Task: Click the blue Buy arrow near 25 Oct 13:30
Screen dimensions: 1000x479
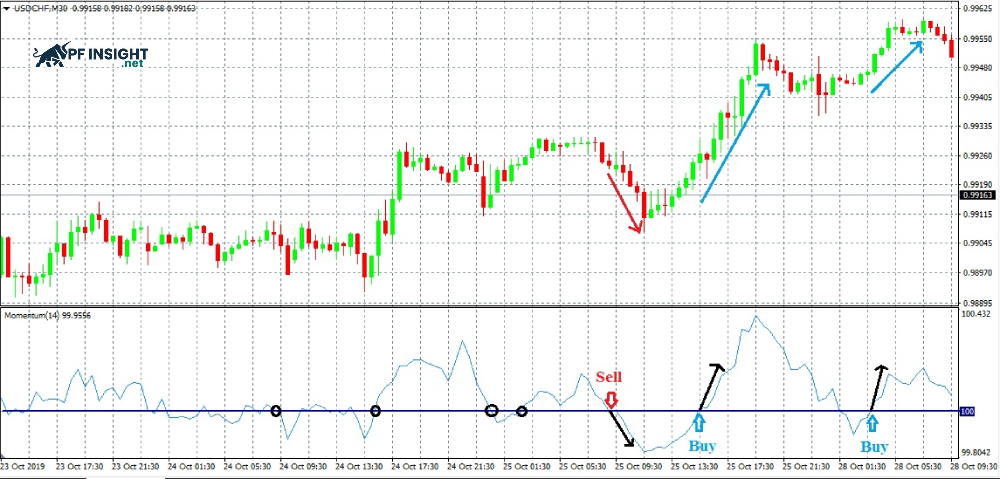Action: pyautogui.click(x=701, y=424)
